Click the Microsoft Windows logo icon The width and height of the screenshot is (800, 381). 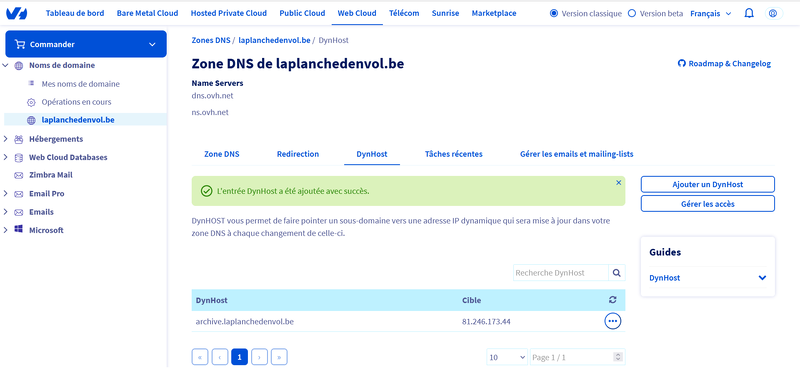19,230
